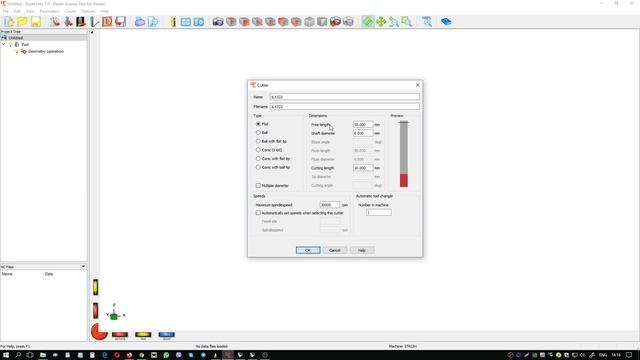
Task: Click the orange D icon in toolbar
Action: pyautogui.click(x=107, y=22)
